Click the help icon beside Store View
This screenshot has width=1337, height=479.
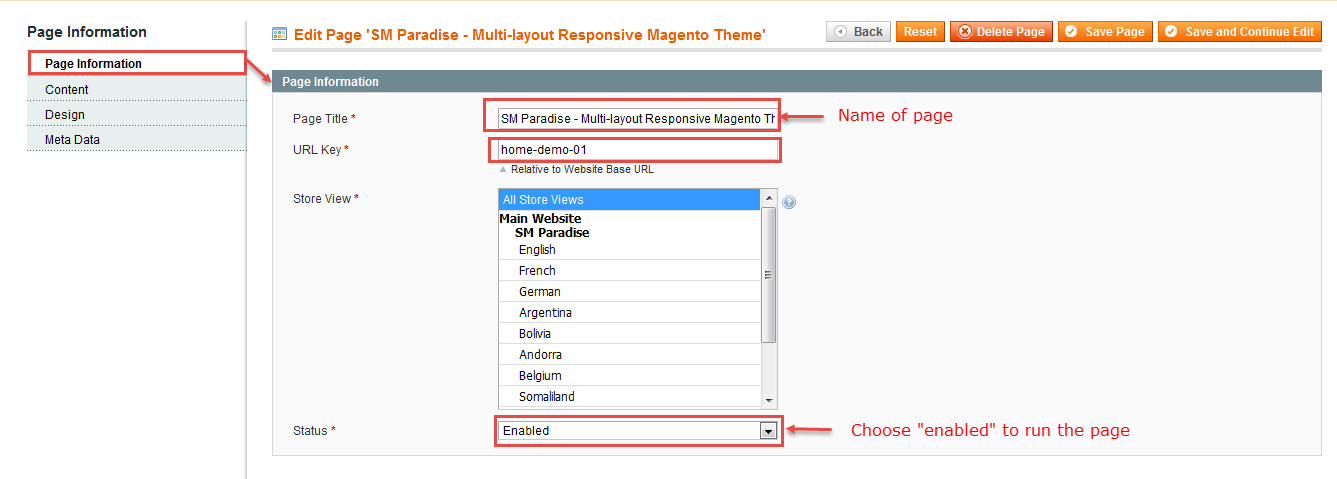tap(789, 202)
